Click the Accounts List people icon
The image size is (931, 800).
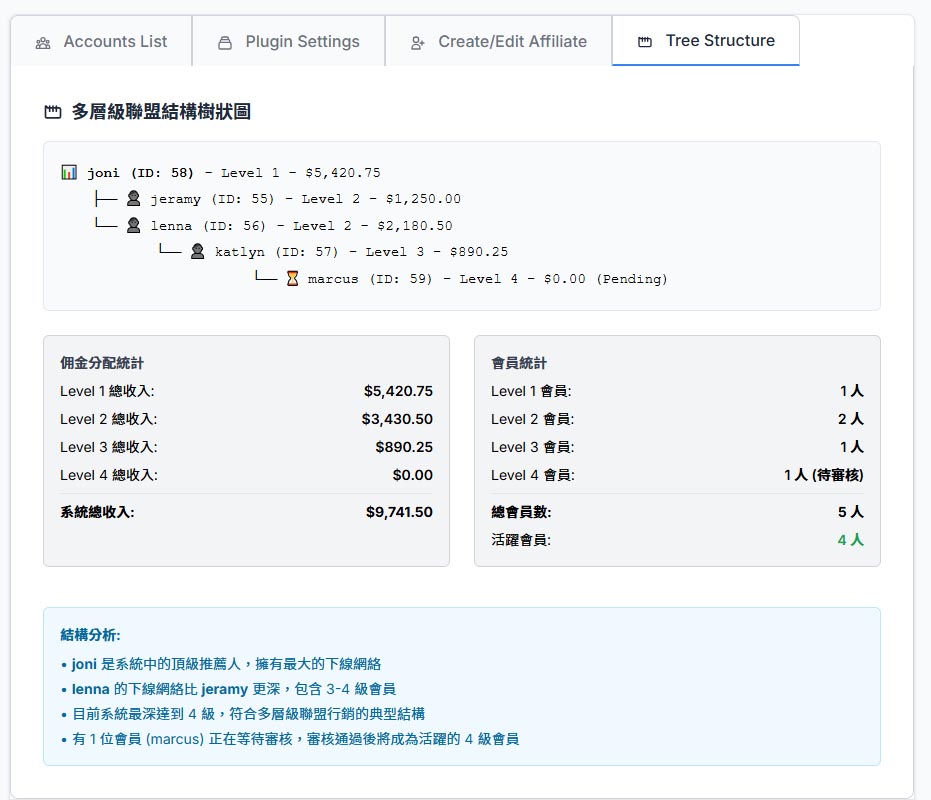pos(43,43)
